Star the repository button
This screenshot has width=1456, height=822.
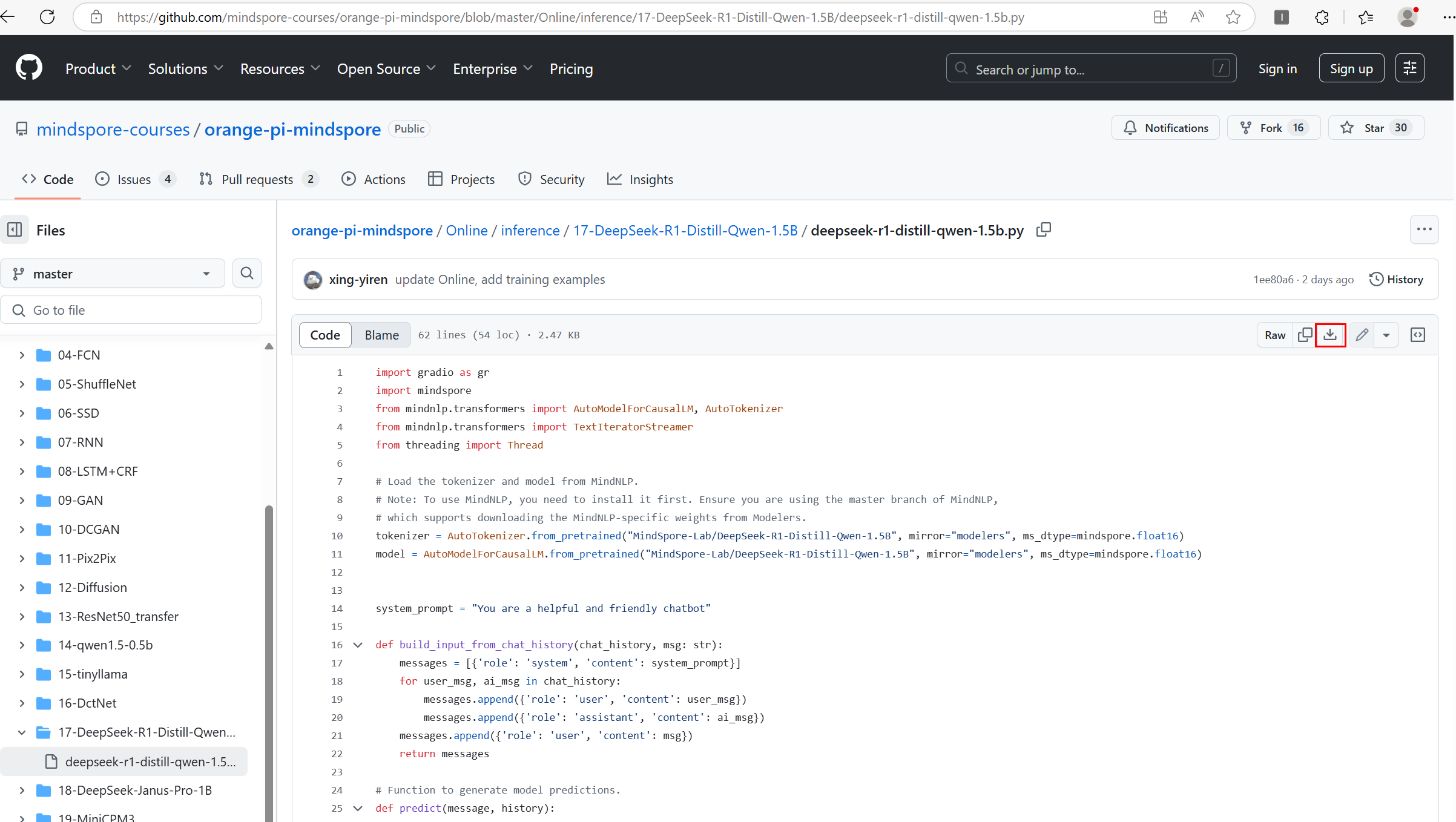click(x=1376, y=128)
